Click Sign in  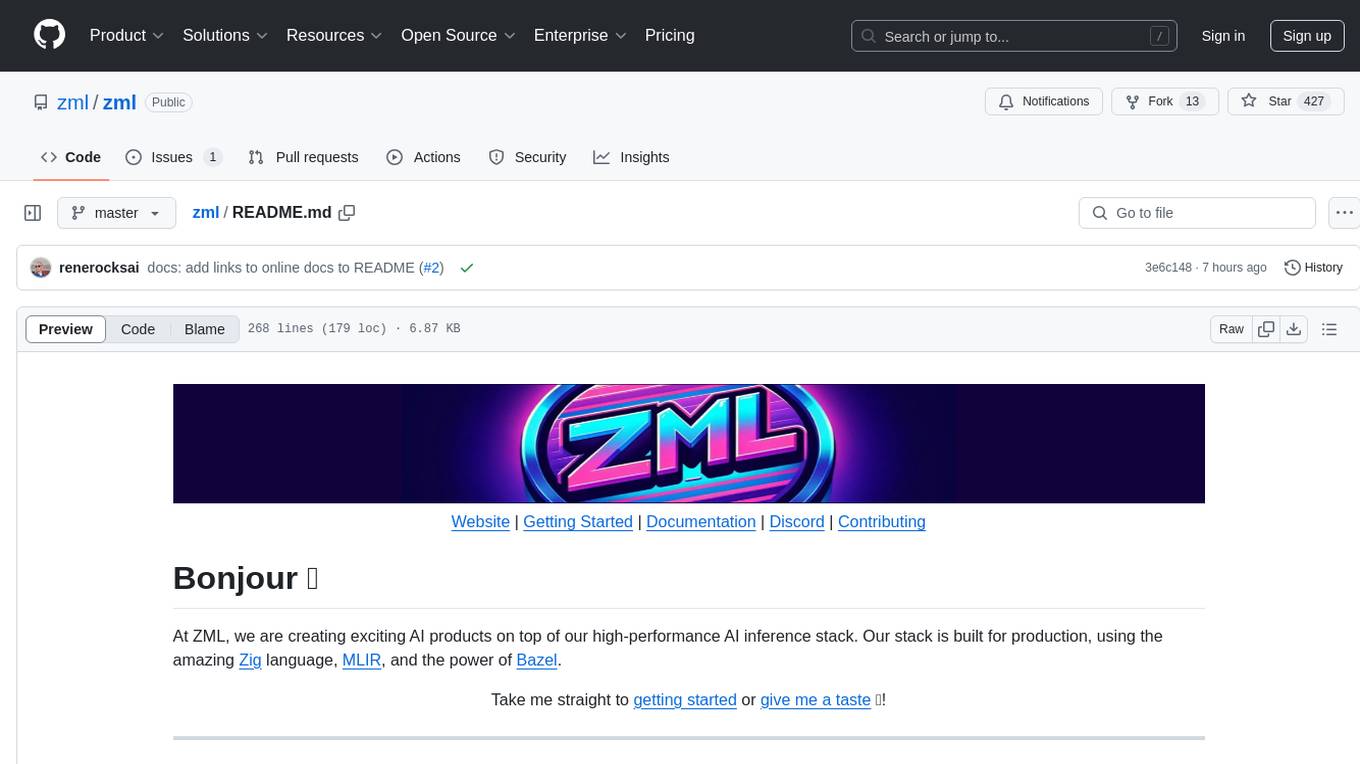pos(1223,36)
